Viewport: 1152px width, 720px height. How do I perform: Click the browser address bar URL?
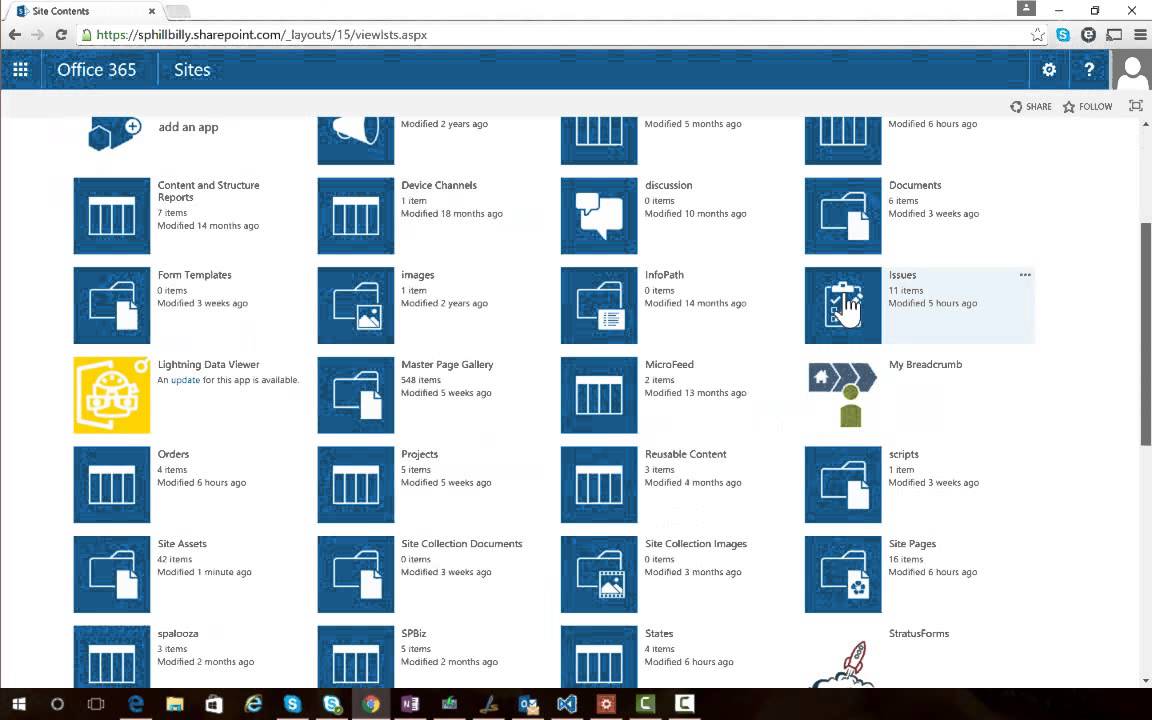point(262,35)
